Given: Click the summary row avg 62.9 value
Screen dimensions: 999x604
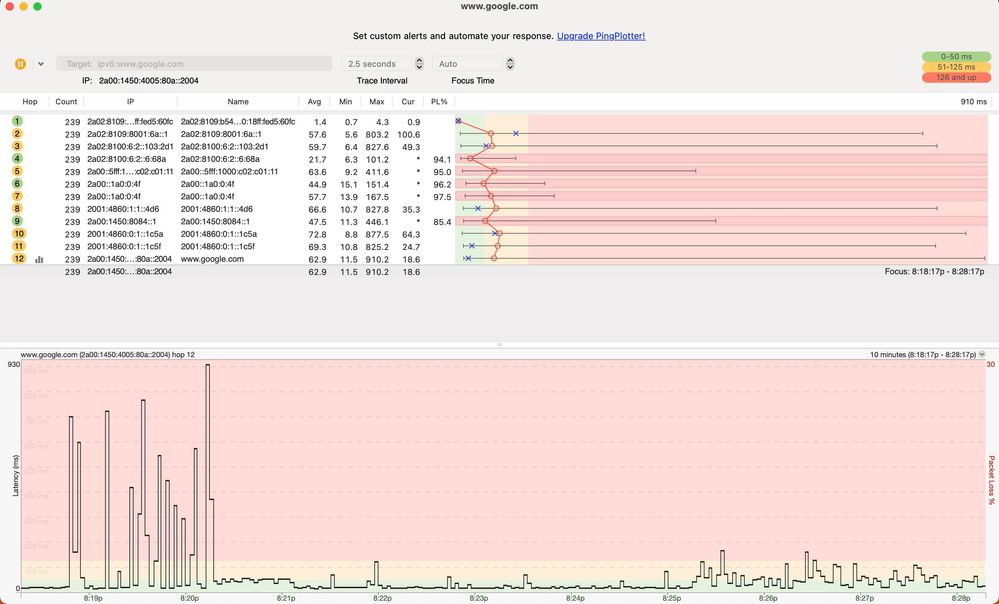Looking at the screenshot, I should 317,272.
